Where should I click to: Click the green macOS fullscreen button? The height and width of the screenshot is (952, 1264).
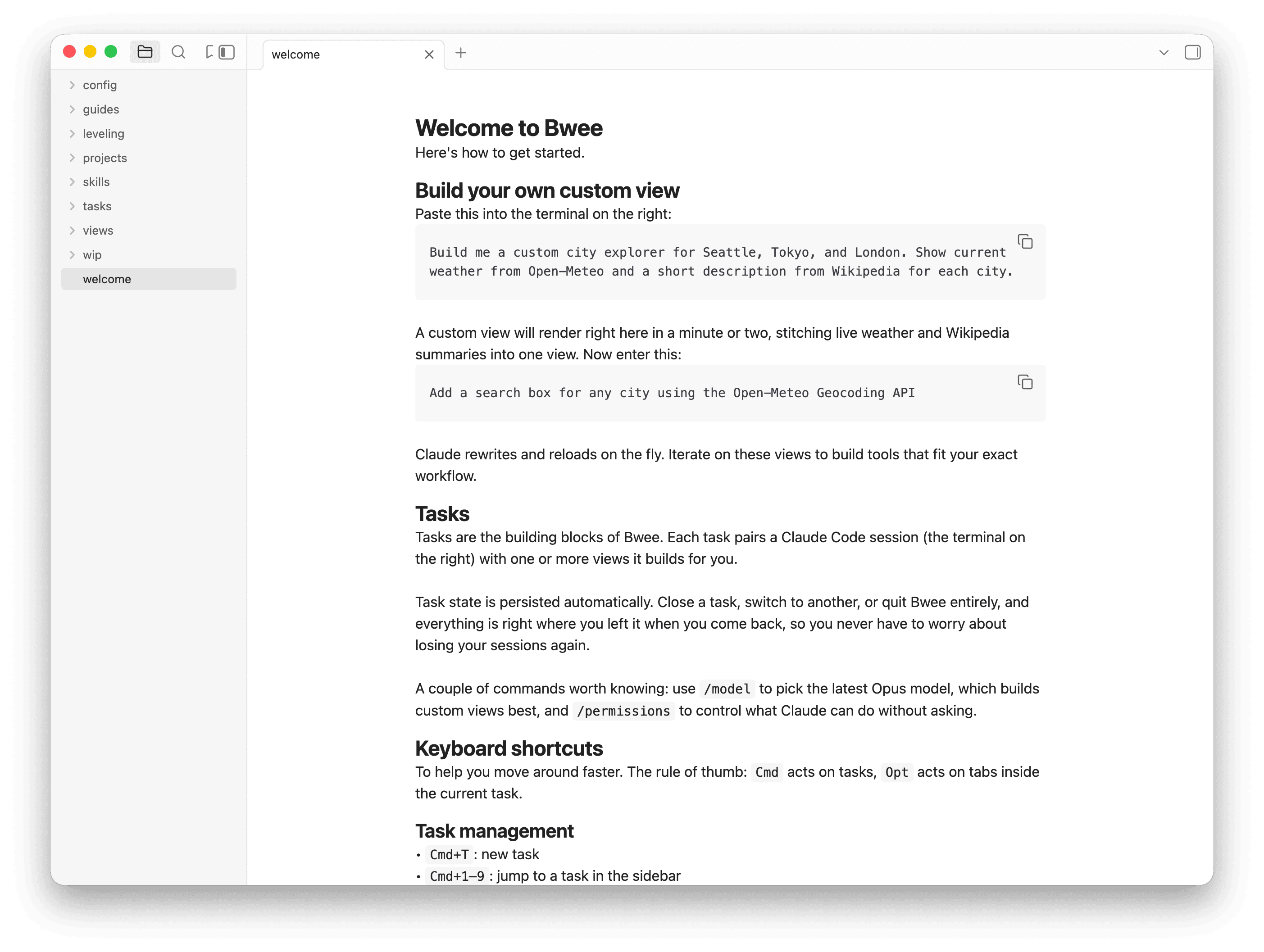click(x=111, y=52)
